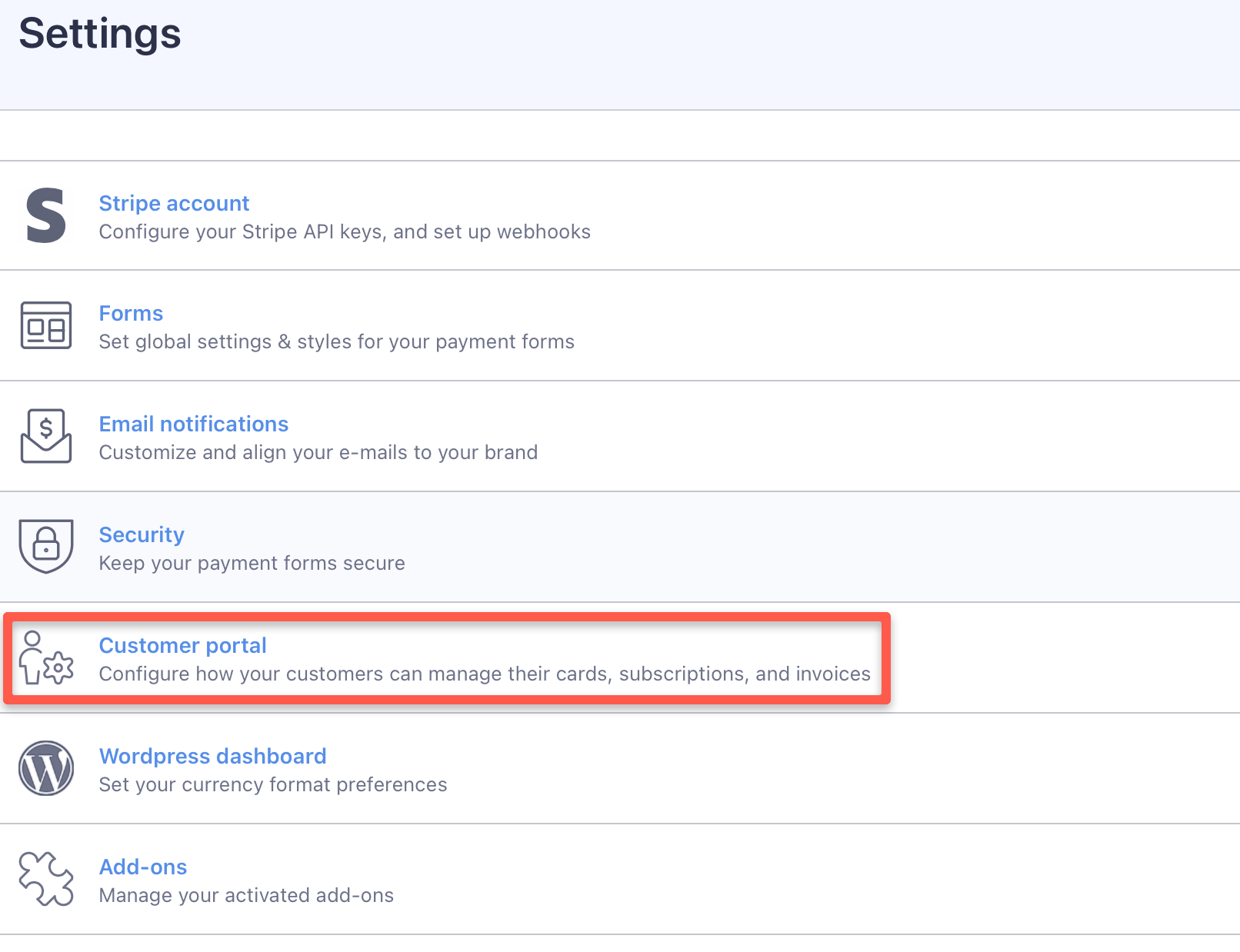Click the Add-ons puzzle piece icon
This screenshot has width=1240, height=952.
tap(46, 879)
